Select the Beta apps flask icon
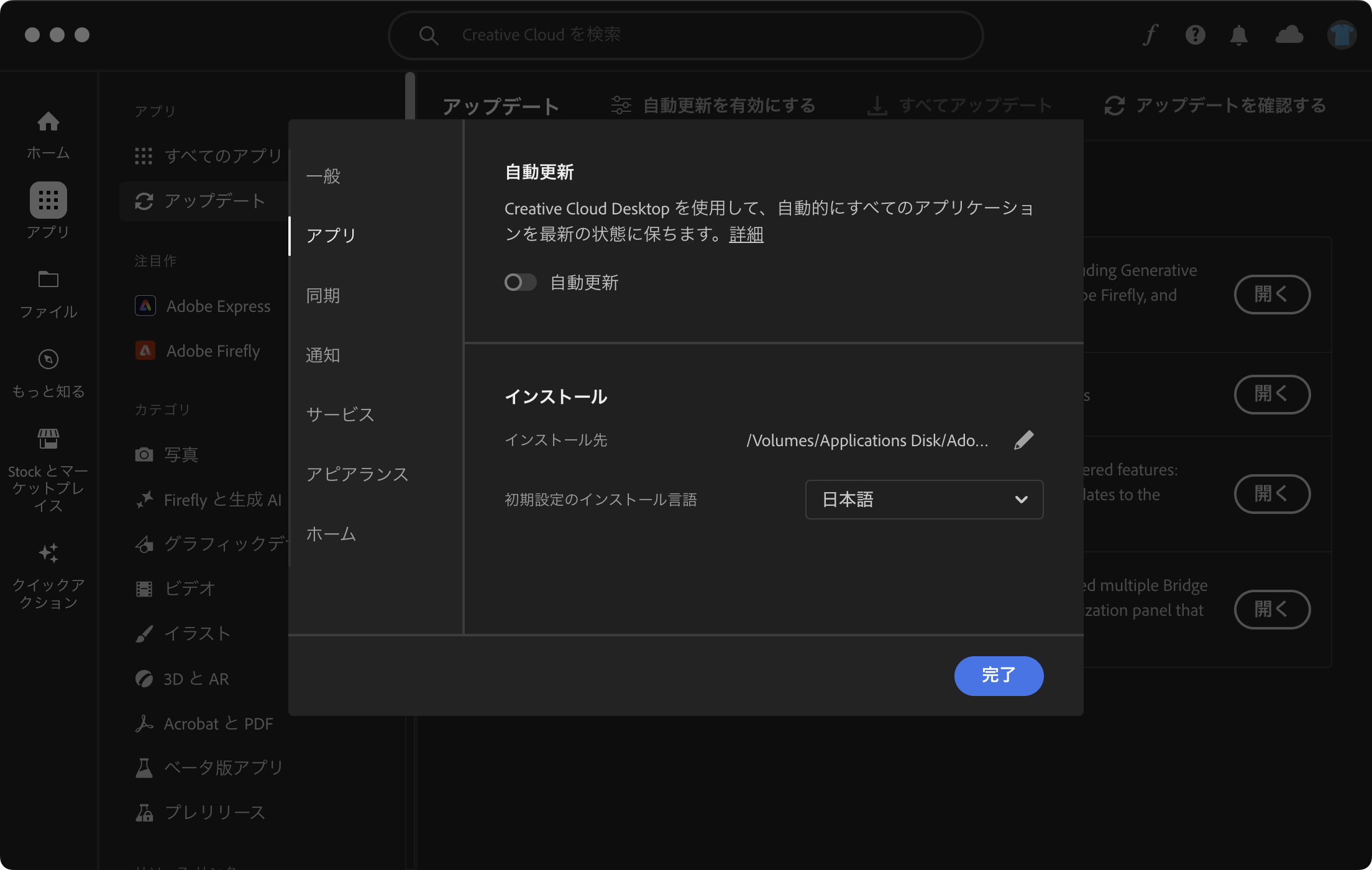 (x=144, y=768)
